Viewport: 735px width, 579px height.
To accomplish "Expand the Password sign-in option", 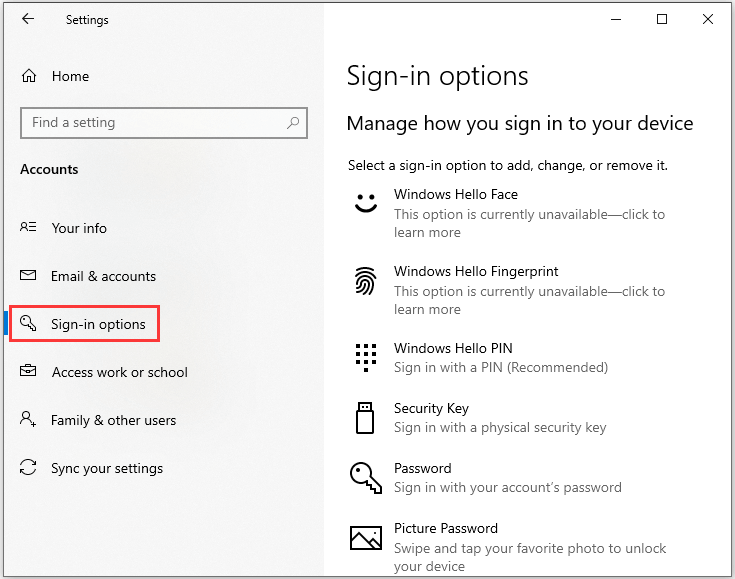I will (x=511, y=478).
